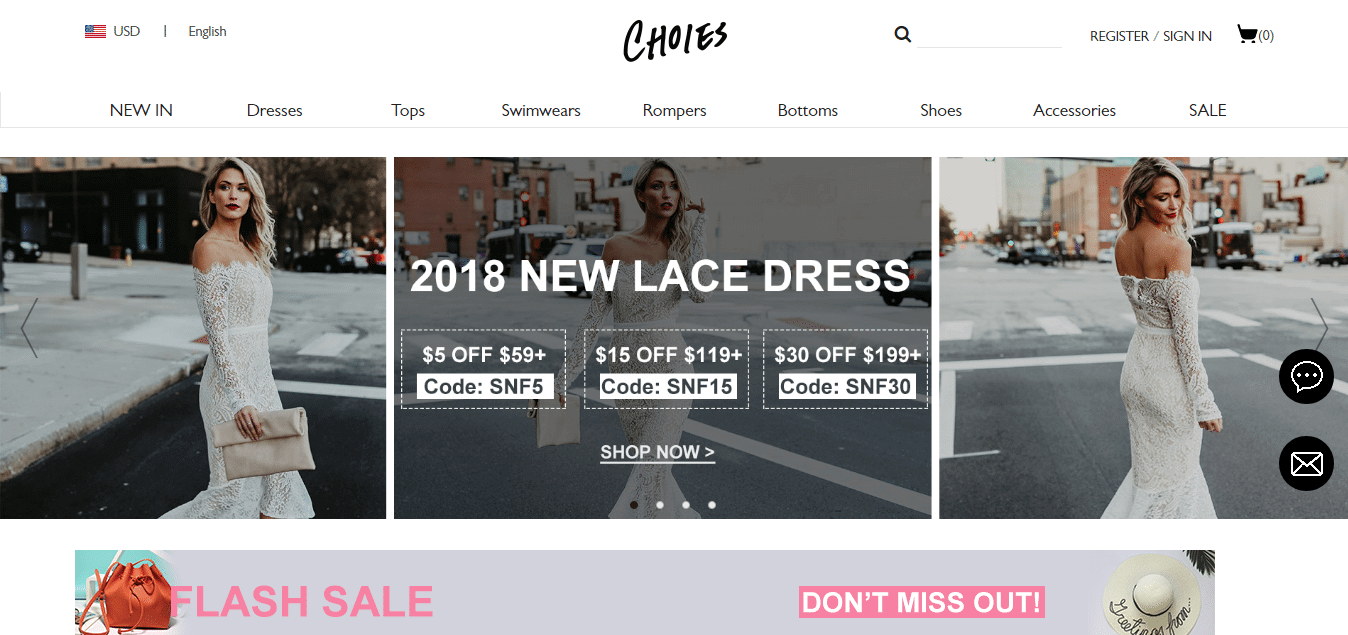Open the shopping cart icon

pyautogui.click(x=1247, y=35)
